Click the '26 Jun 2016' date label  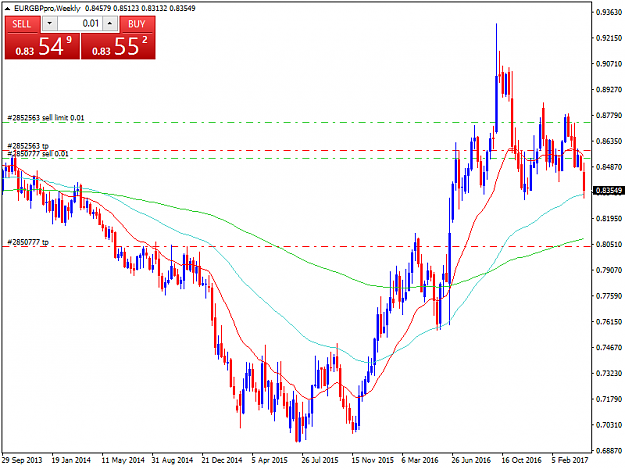click(x=471, y=460)
